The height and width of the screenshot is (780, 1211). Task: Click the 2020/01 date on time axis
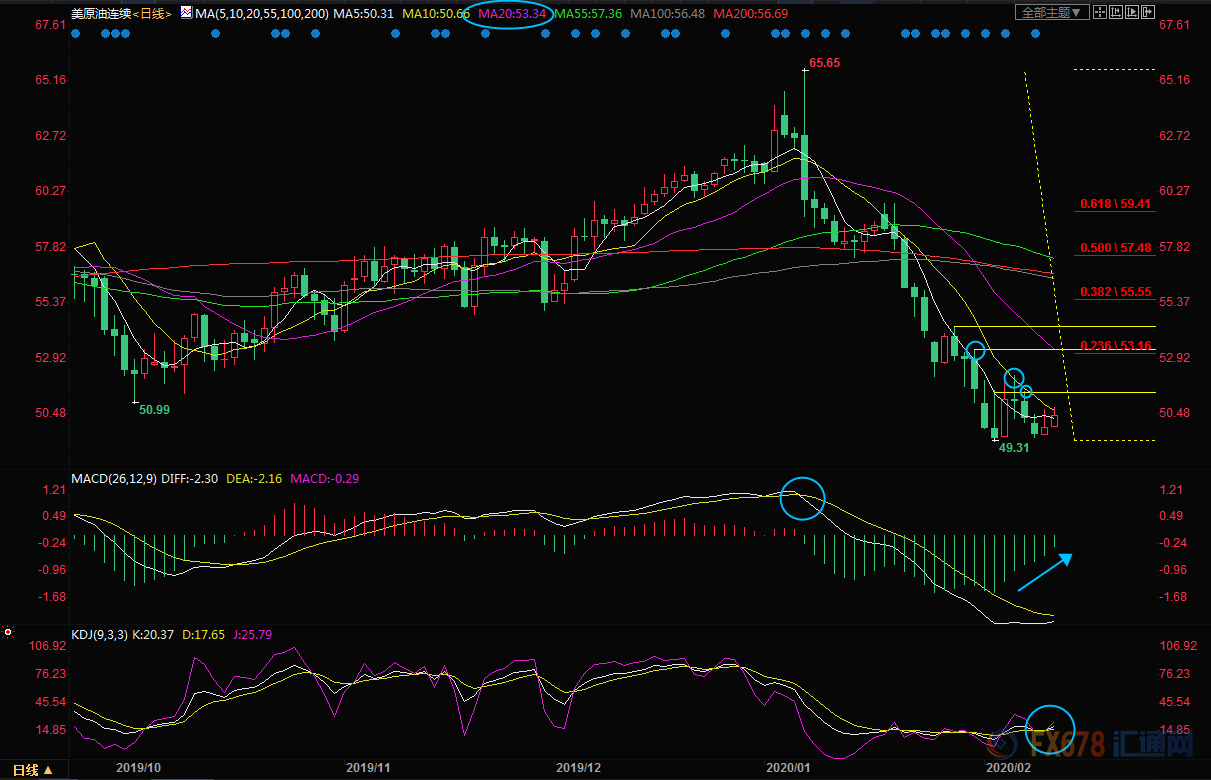pyautogui.click(x=786, y=768)
